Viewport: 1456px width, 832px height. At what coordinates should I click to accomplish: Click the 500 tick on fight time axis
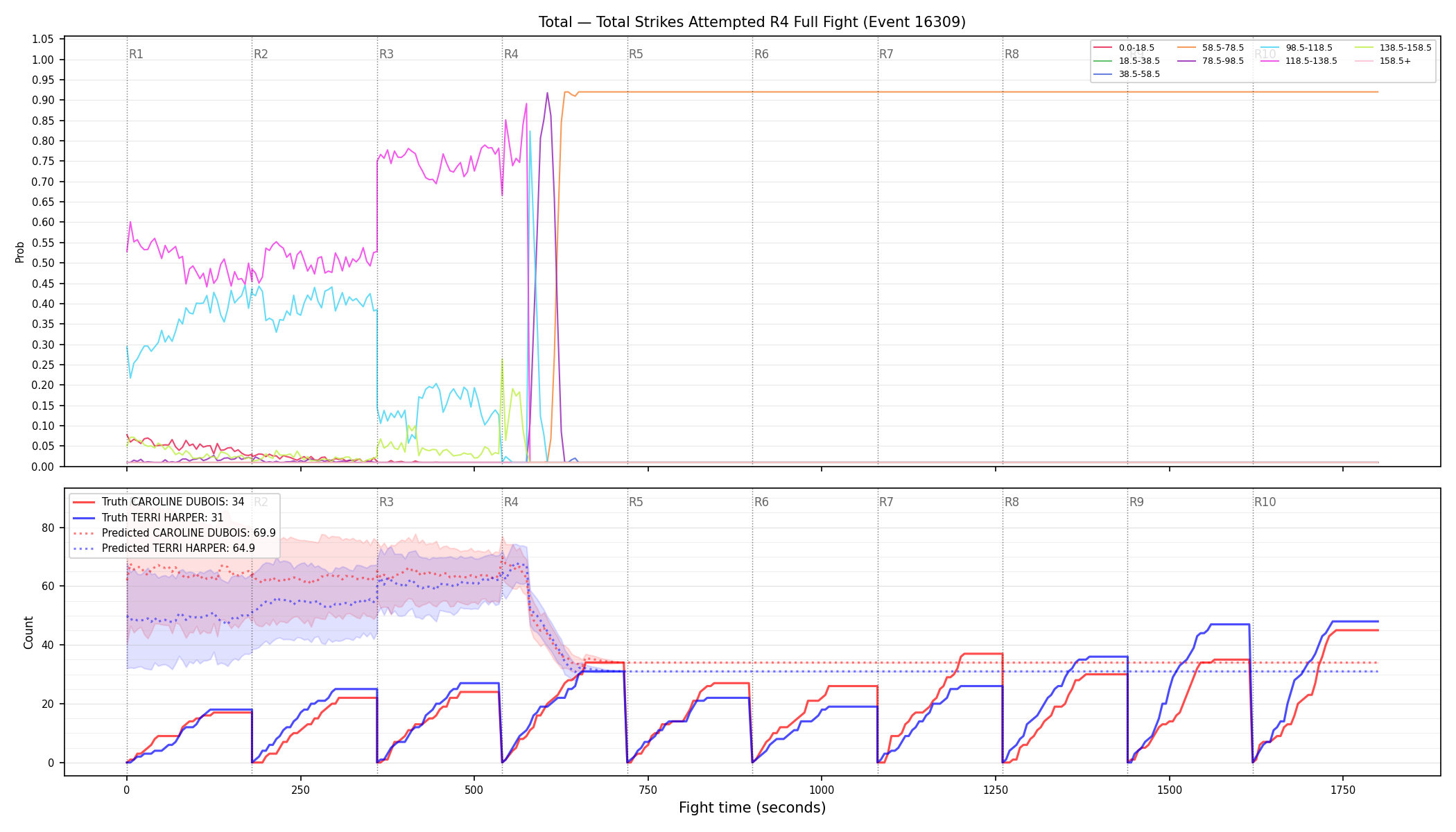(474, 790)
